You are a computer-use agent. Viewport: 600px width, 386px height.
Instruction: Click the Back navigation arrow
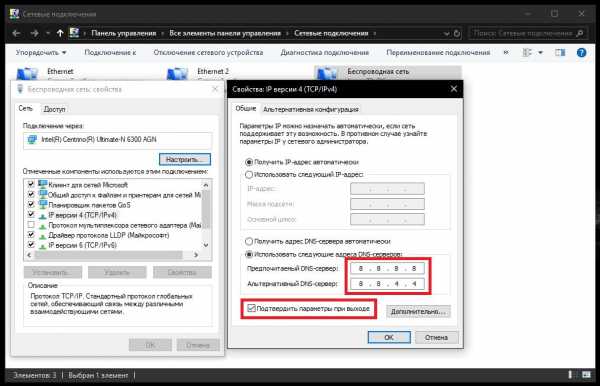click(16, 33)
